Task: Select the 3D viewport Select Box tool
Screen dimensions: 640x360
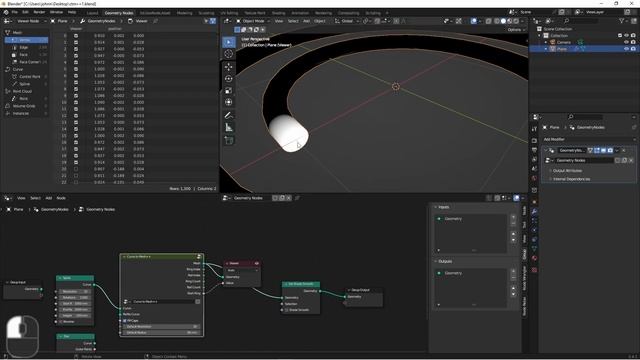Action: [x=229, y=42]
